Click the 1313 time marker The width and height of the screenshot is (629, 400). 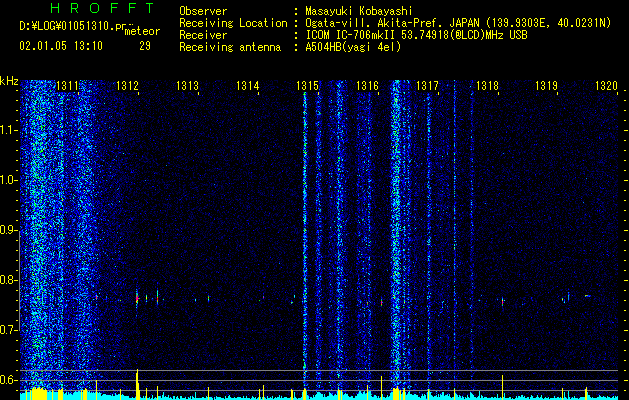coord(187,85)
